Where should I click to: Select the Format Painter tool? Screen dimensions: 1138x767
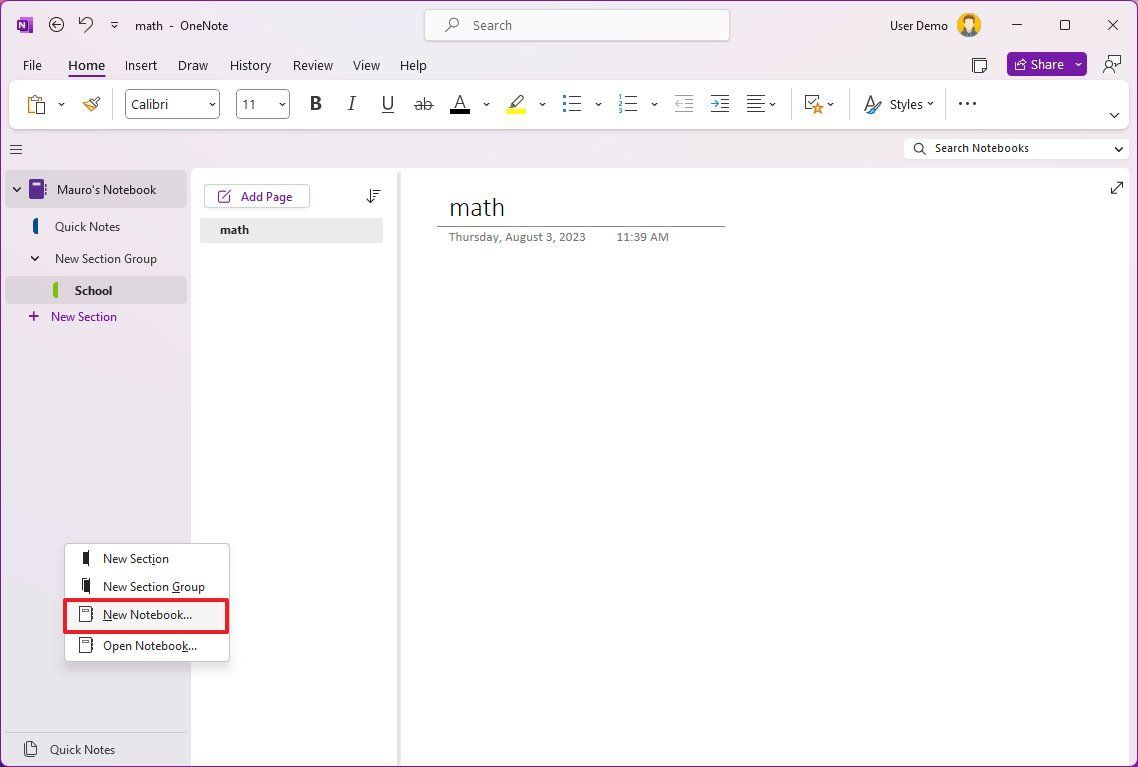[91, 103]
